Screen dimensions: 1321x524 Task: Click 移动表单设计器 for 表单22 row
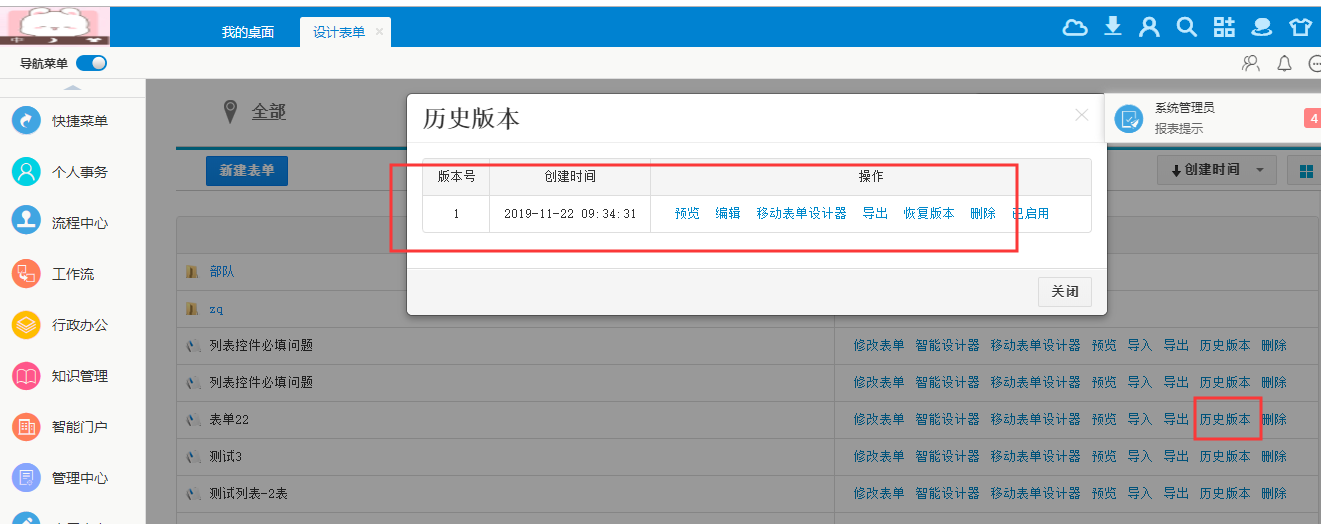coord(1035,419)
